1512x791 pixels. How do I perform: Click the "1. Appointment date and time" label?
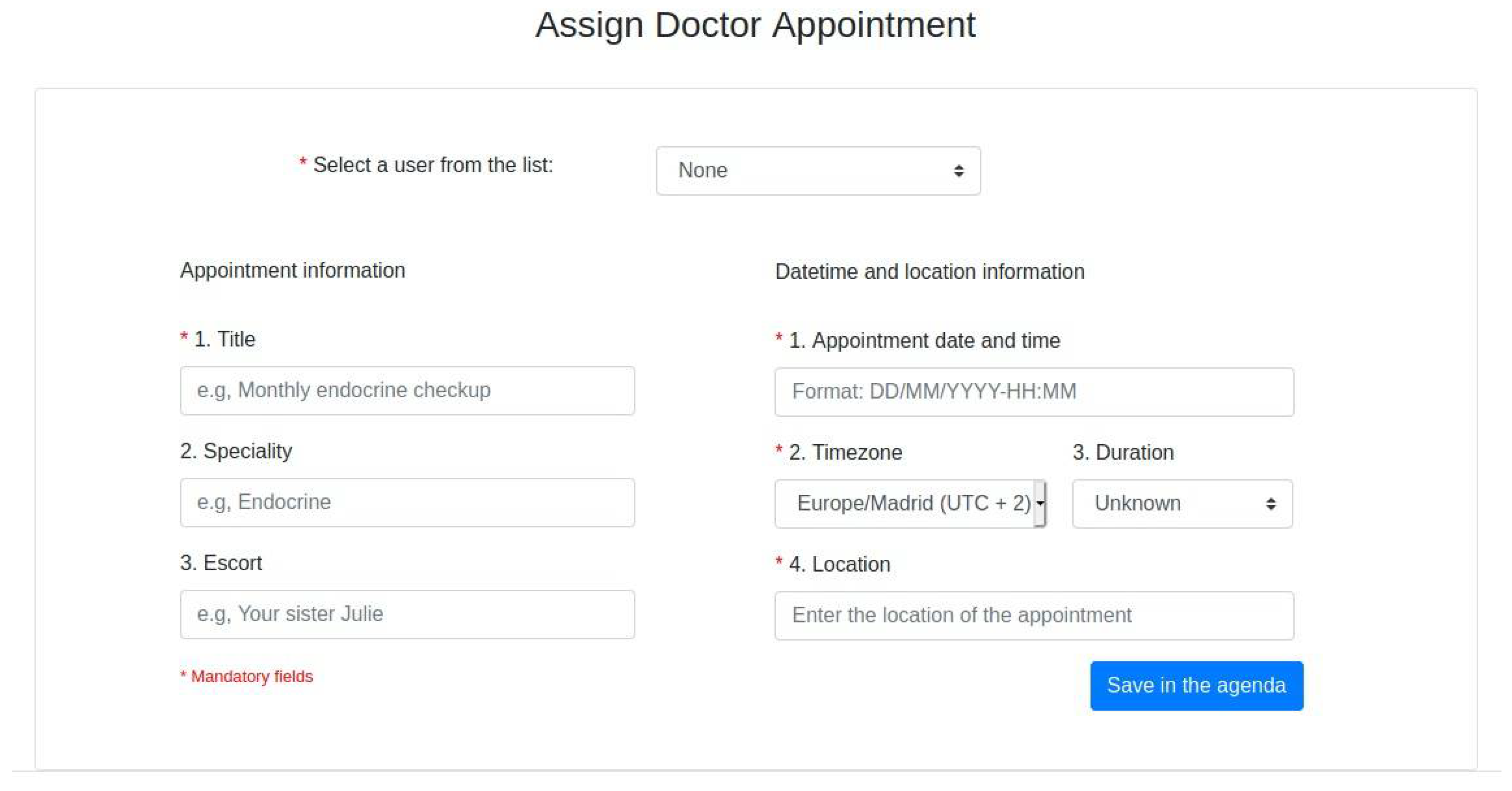pos(924,341)
